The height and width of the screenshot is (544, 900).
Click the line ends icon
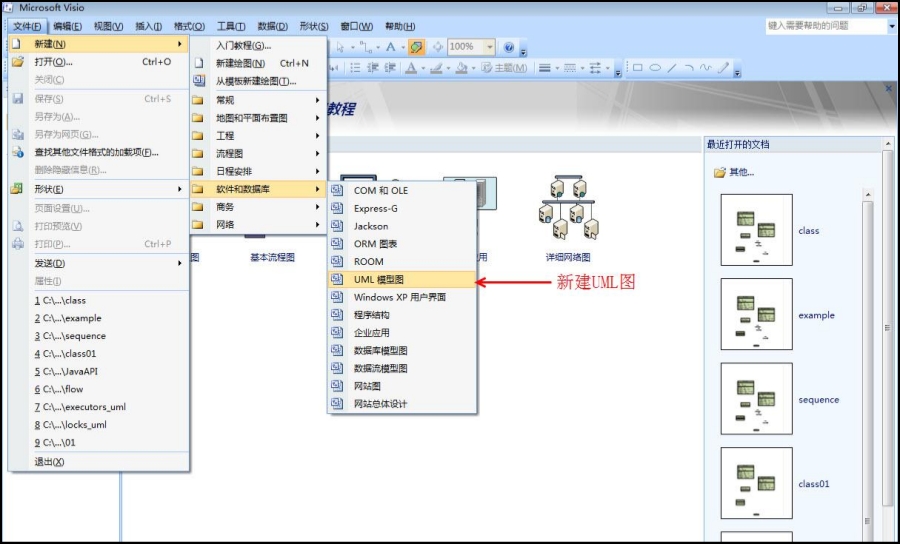[x=595, y=68]
